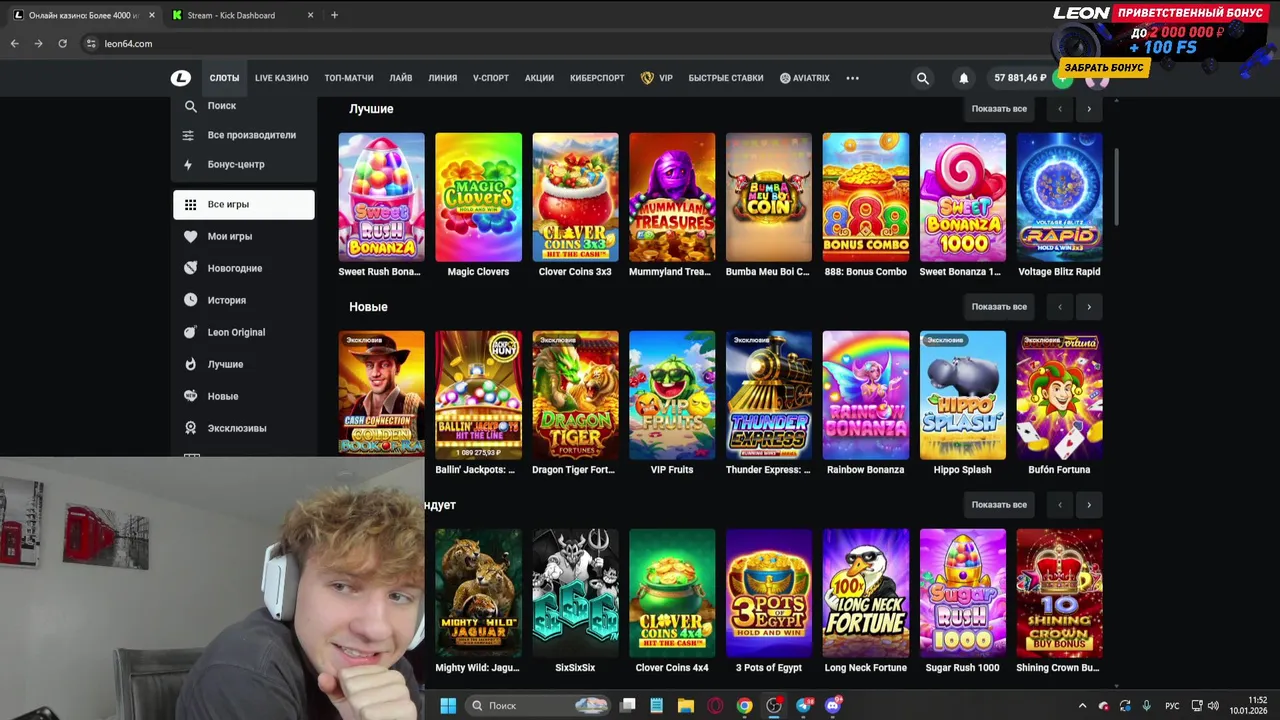Click Показать все for the Лучшие row
This screenshot has height=720, width=1280.
999,109
